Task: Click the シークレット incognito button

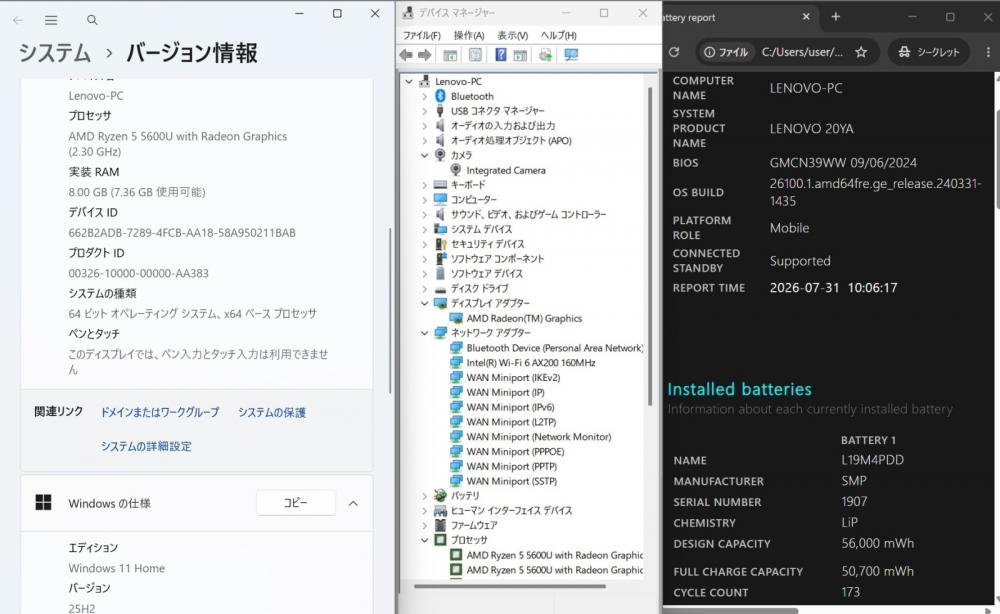Action: (929, 52)
